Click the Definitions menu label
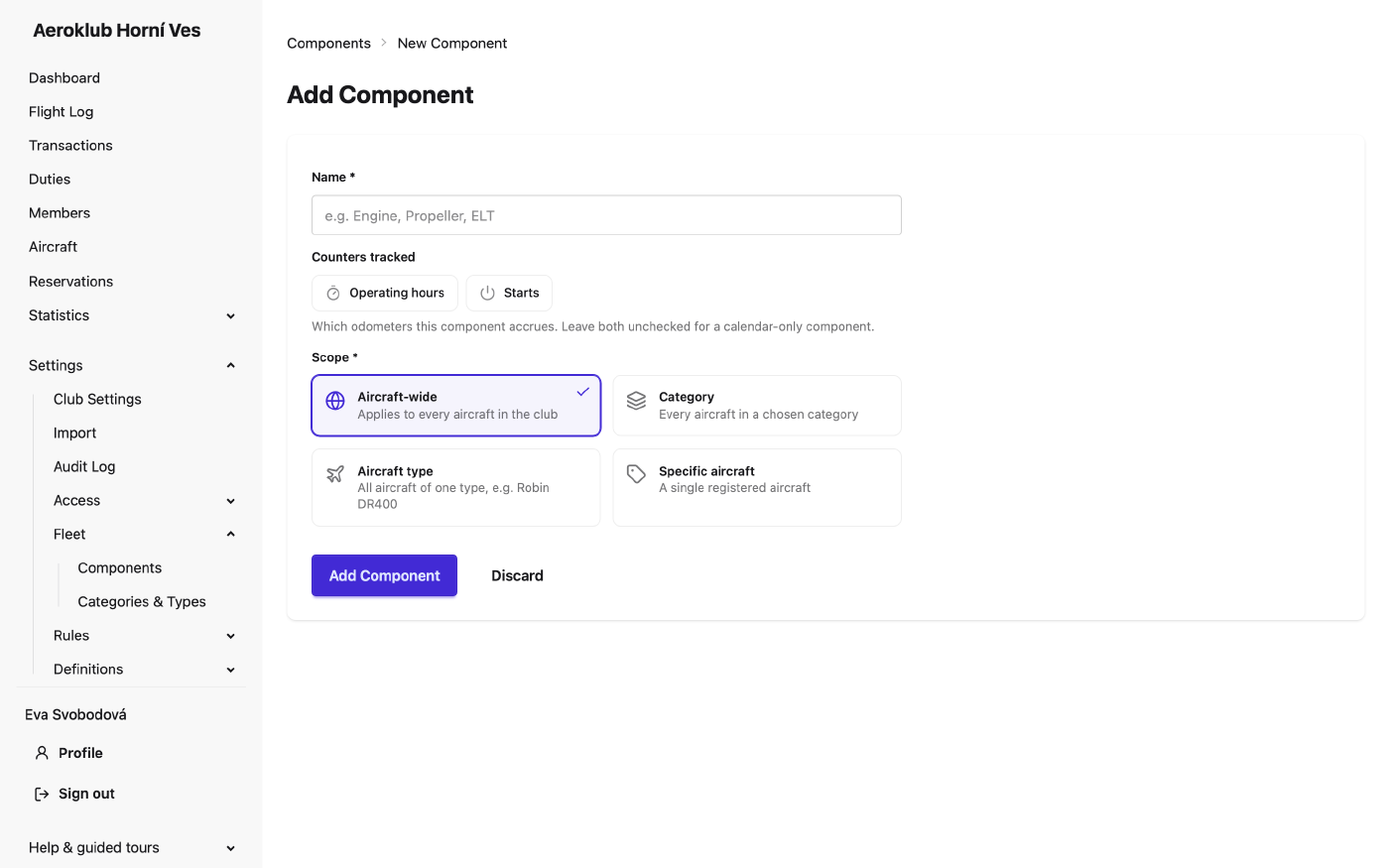 coord(88,670)
